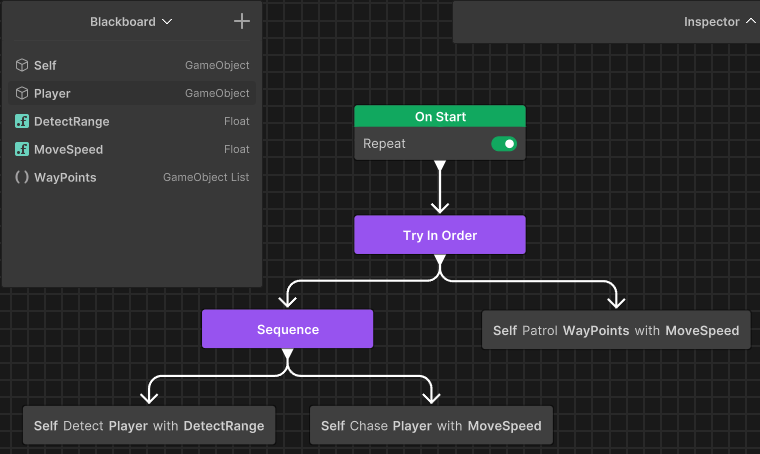This screenshot has height=454, width=760.
Task: Click Self field in Detect node
Action: click(46, 426)
